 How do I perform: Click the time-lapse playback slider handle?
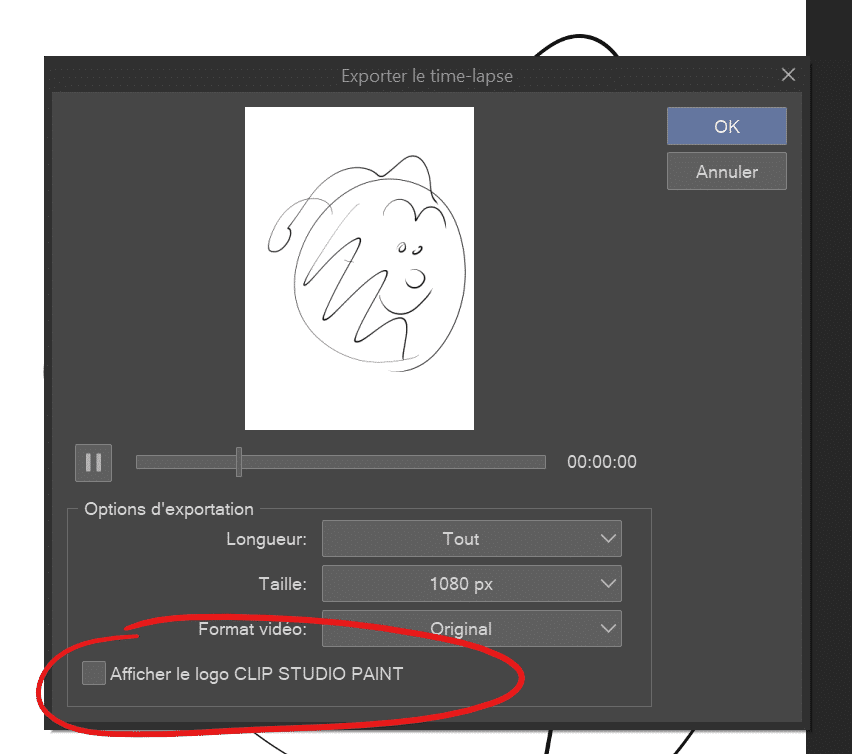pos(239,462)
